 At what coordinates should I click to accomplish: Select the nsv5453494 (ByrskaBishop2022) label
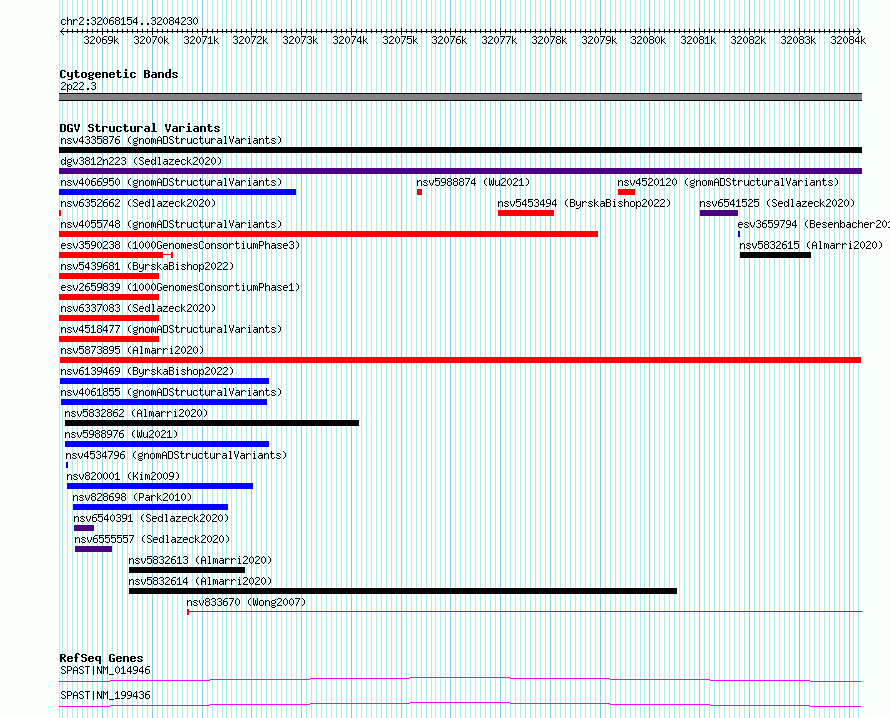(x=584, y=203)
